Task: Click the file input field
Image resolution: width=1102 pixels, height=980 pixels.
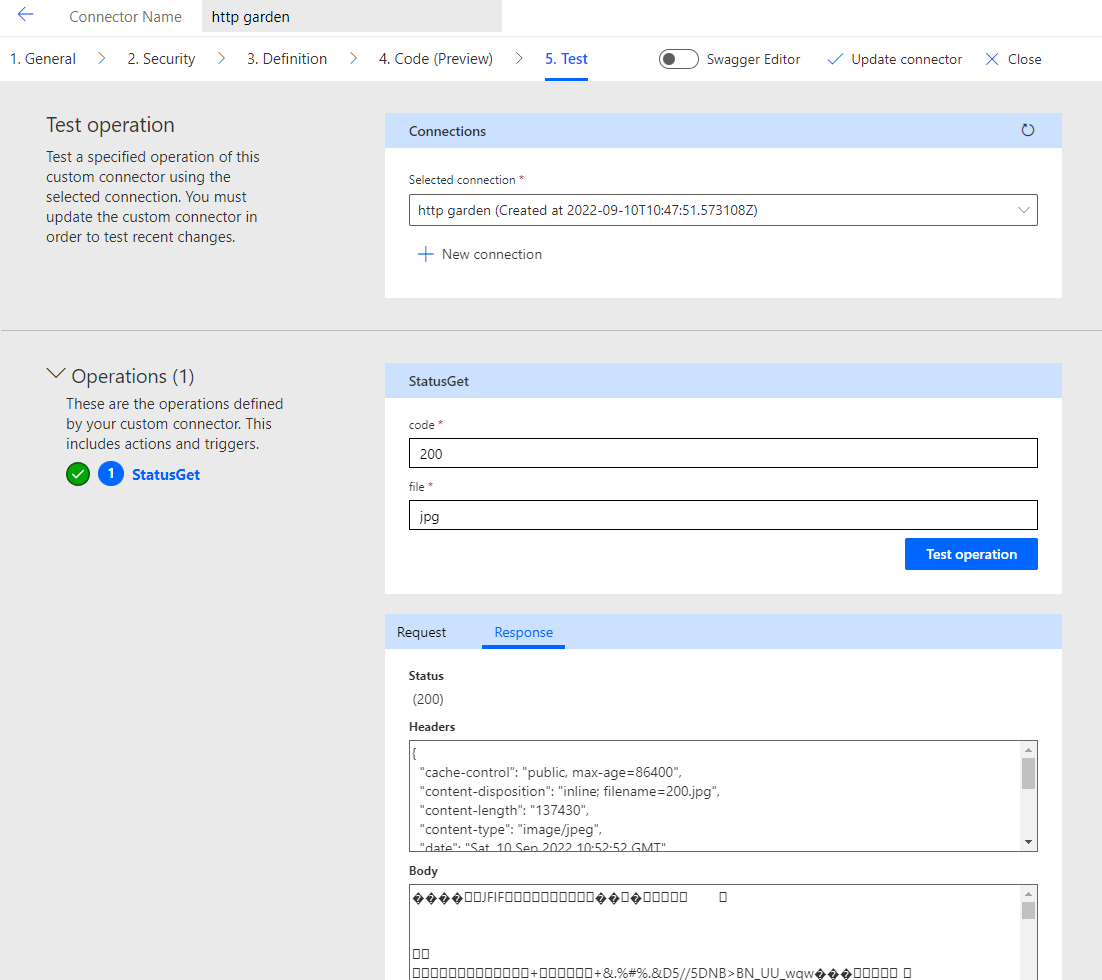Action: [x=722, y=515]
